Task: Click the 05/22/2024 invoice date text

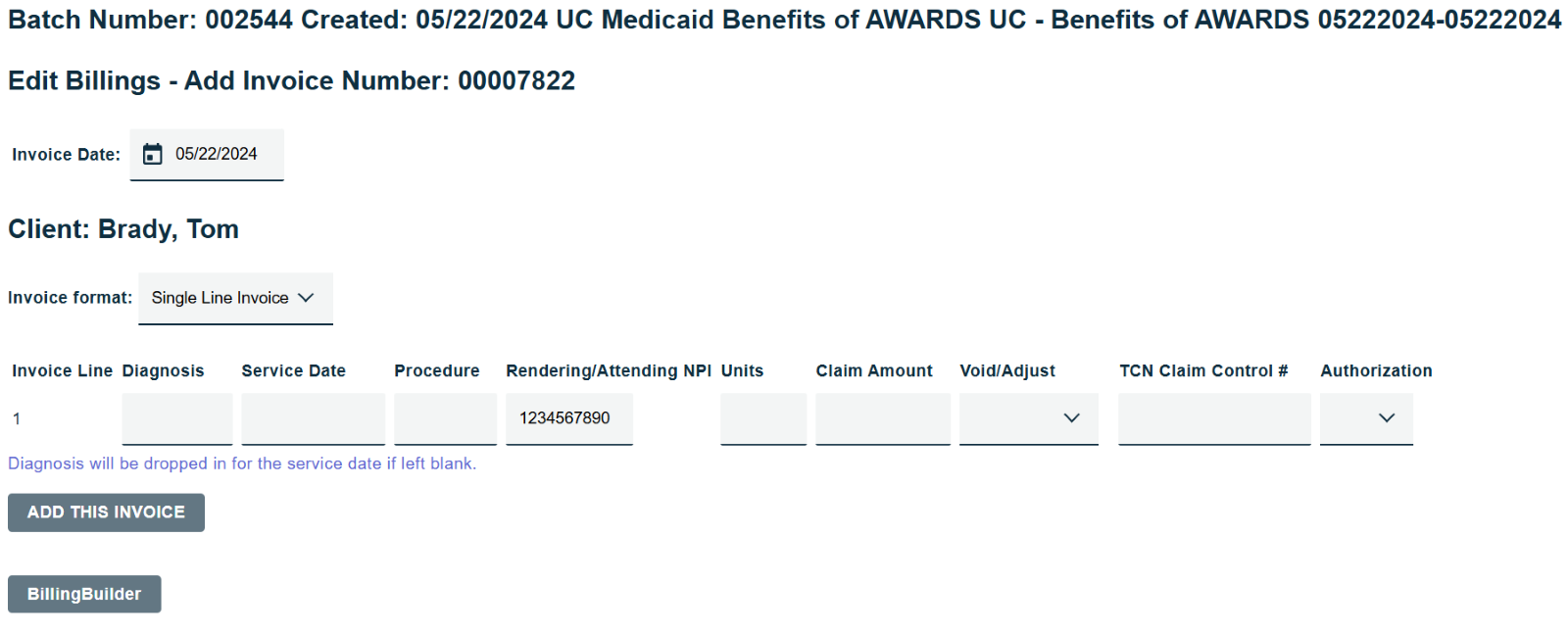Action: (217, 154)
